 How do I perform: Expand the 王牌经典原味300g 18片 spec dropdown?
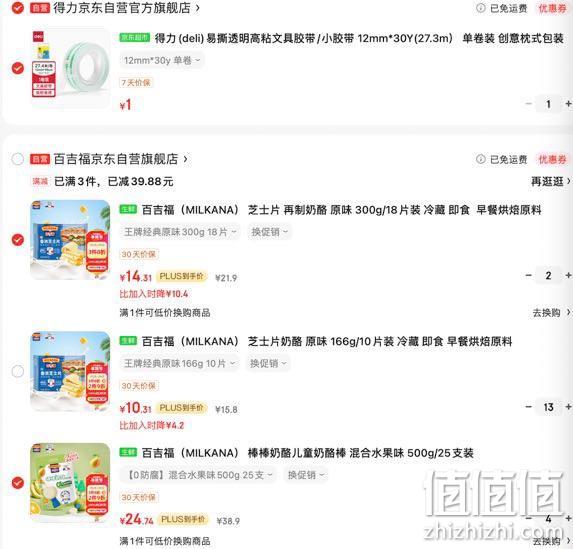180,232
